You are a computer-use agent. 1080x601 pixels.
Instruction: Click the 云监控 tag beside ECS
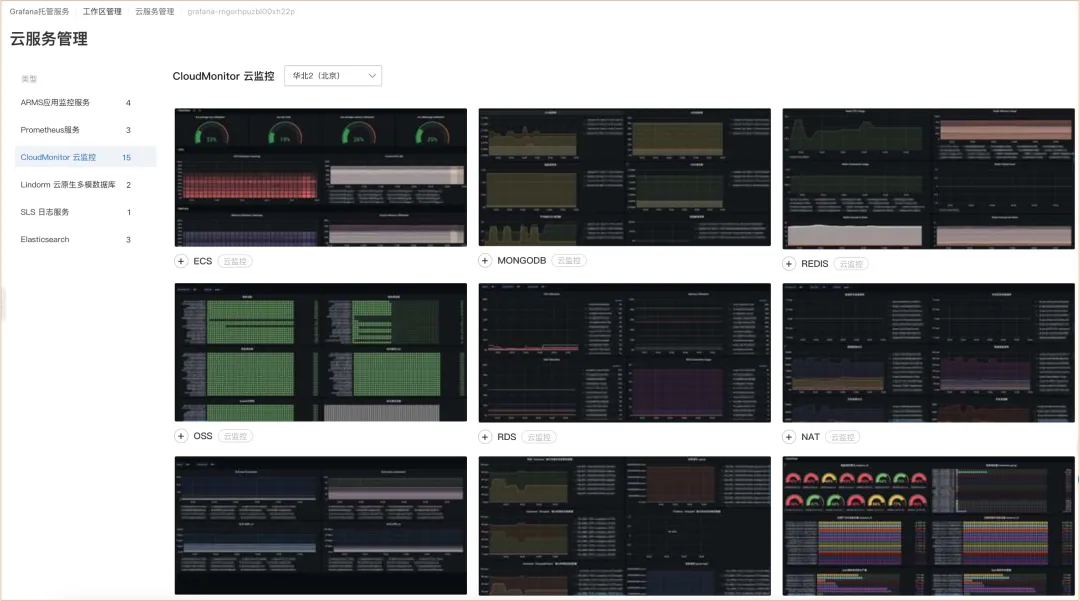click(x=235, y=262)
